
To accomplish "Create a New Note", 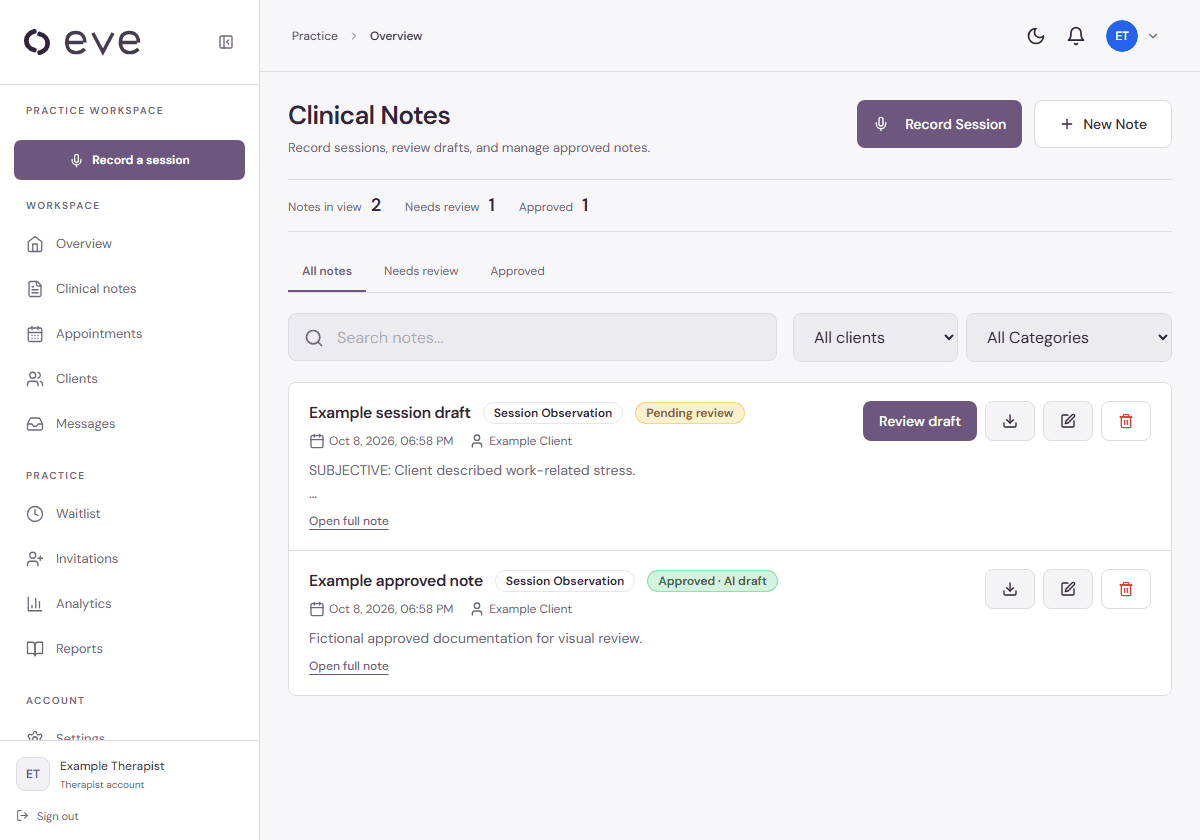I will (1103, 124).
